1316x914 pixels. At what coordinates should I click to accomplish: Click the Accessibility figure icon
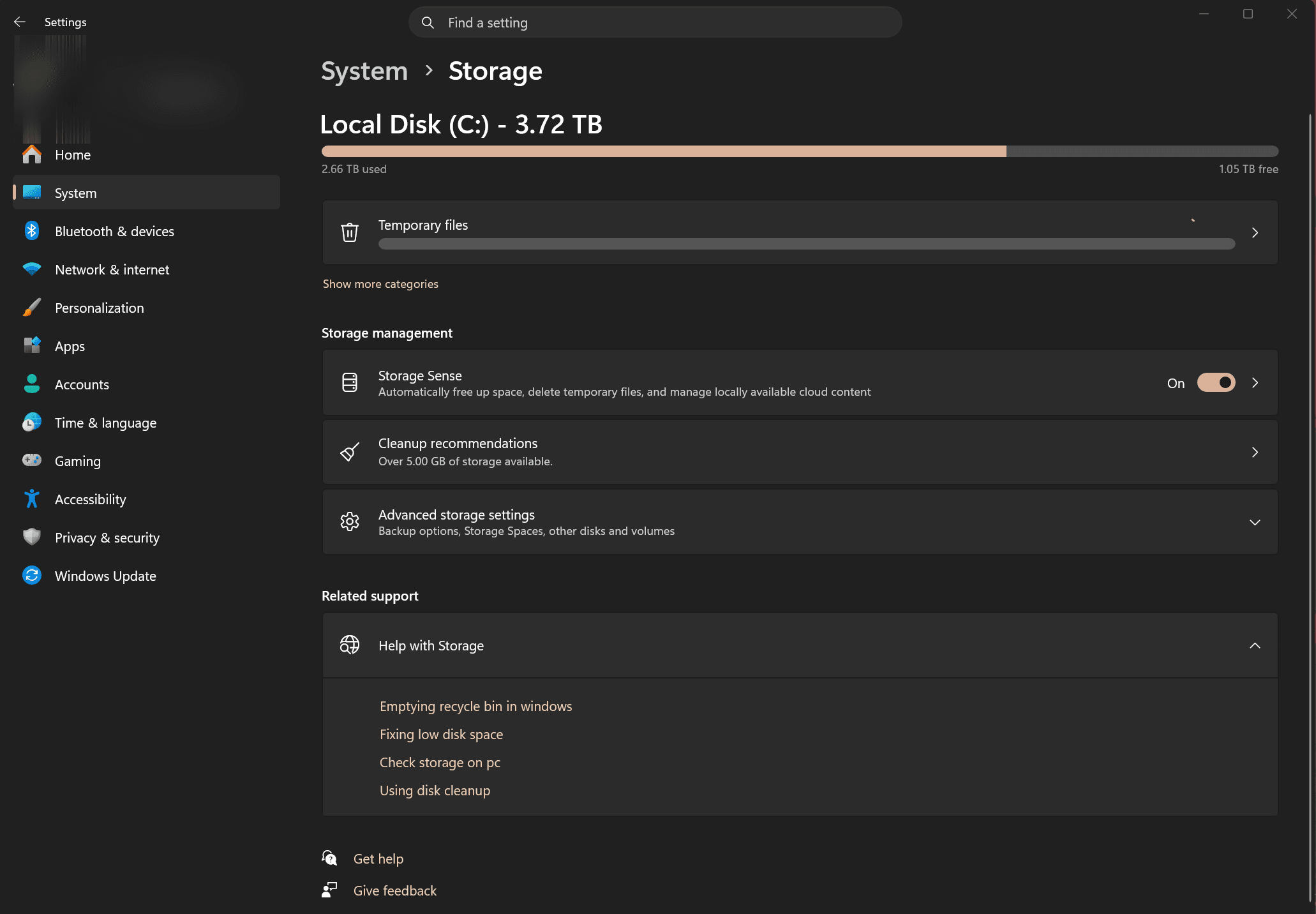click(x=32, y=499)
